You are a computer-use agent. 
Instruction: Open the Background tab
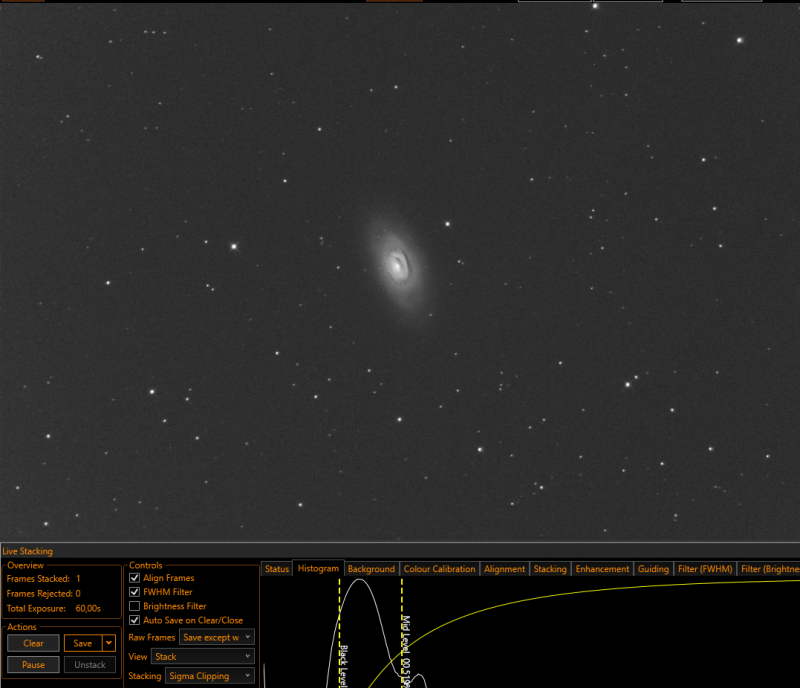[371, 569]
